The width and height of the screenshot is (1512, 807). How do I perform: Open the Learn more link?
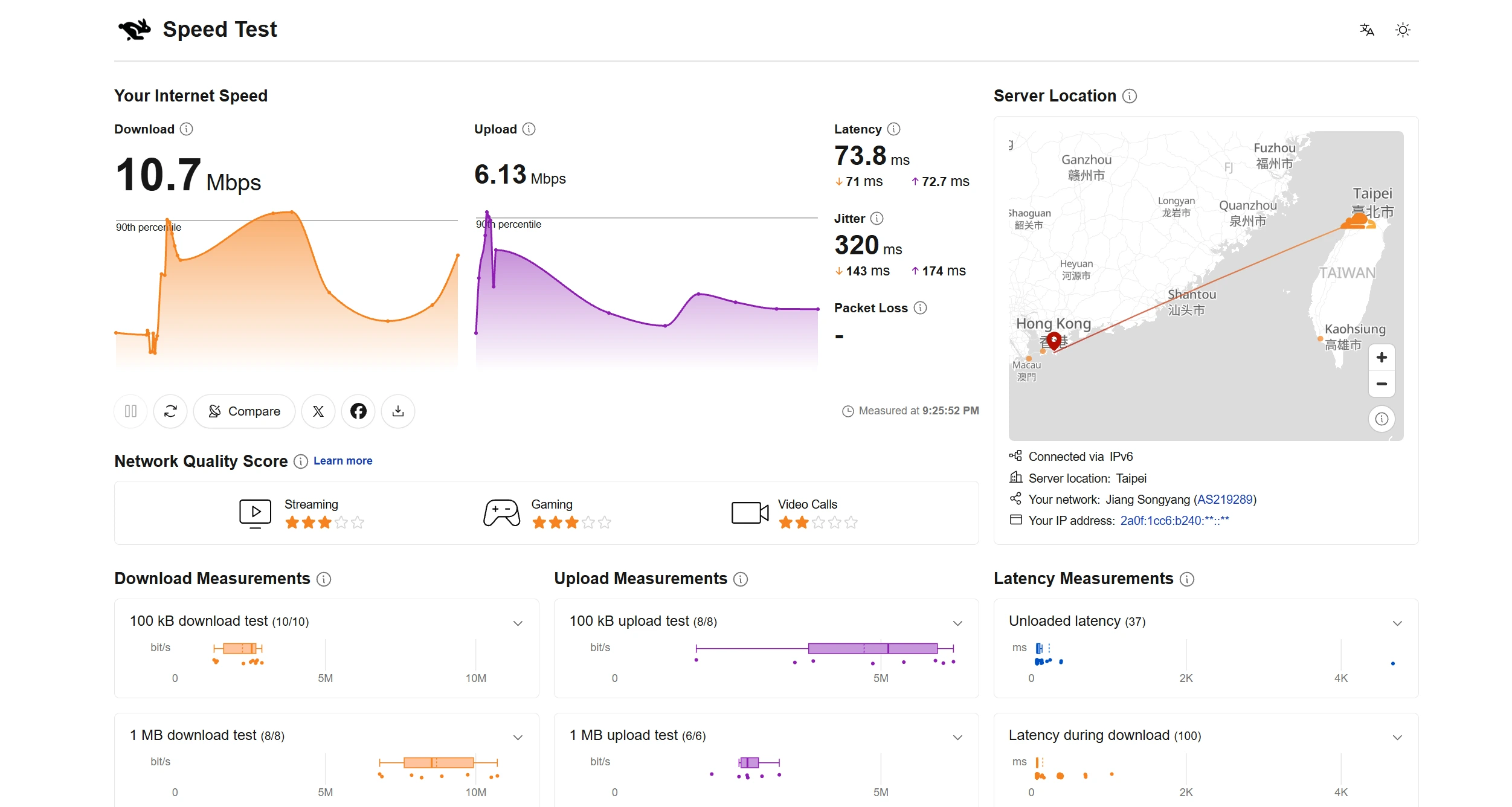[343, 461]
